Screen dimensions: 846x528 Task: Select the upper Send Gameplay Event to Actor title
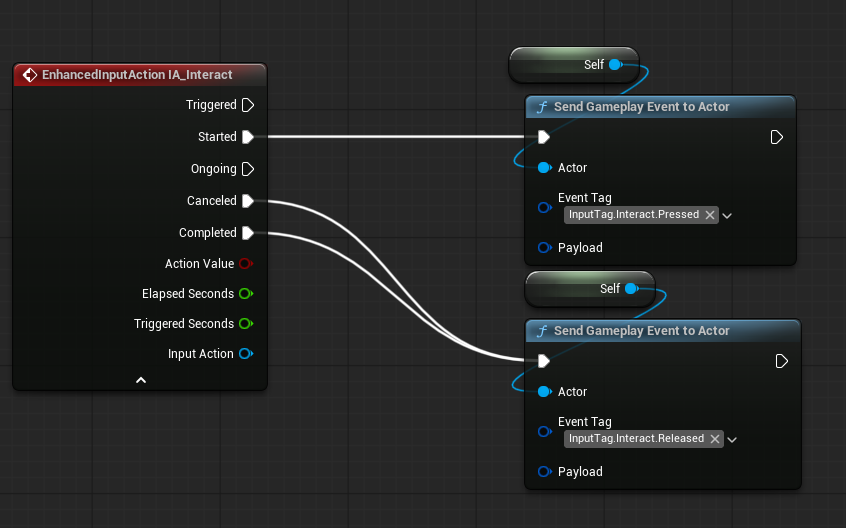click(642, 107)
